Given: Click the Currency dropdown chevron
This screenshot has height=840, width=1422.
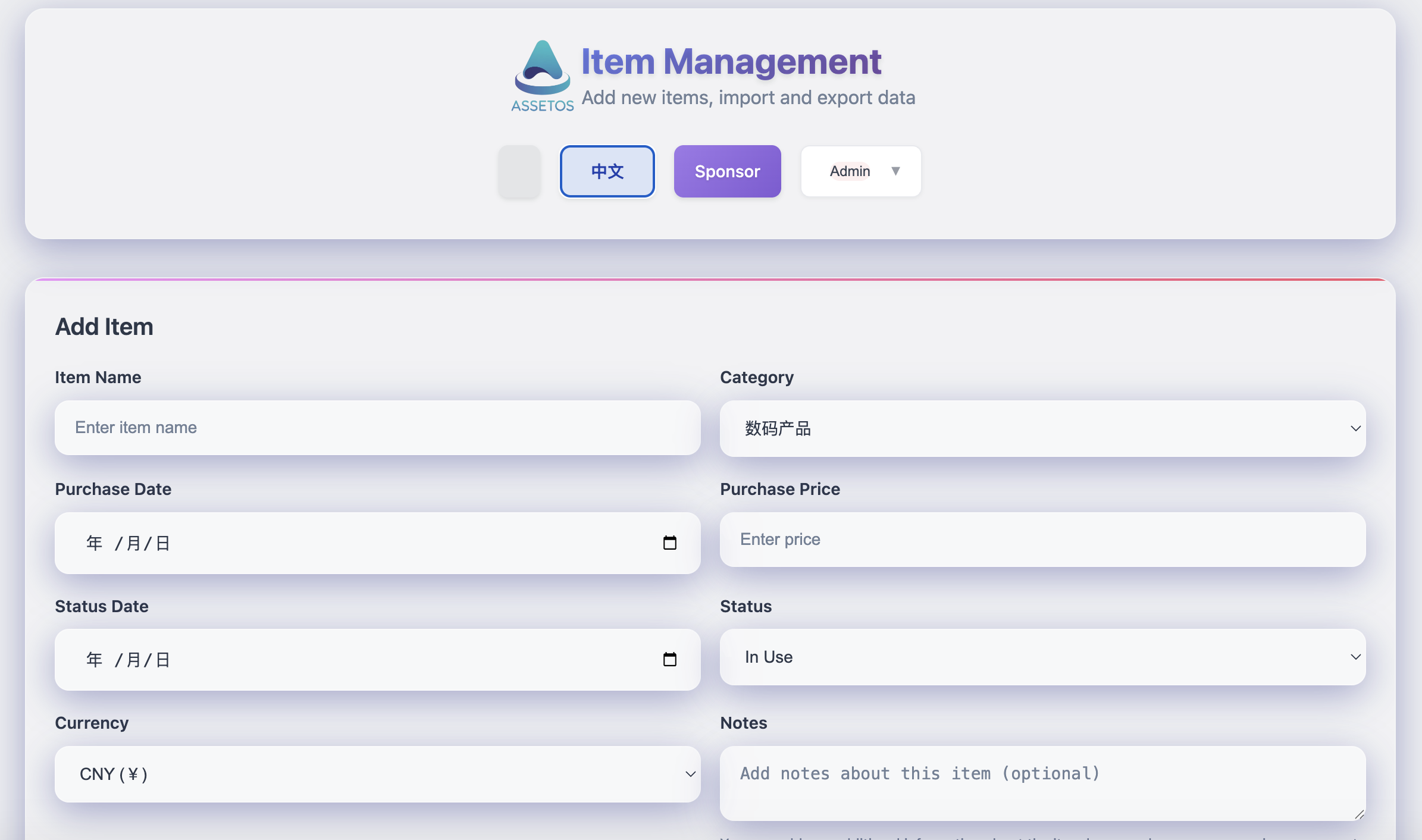Looking at the screenshot, I should 690,774.
